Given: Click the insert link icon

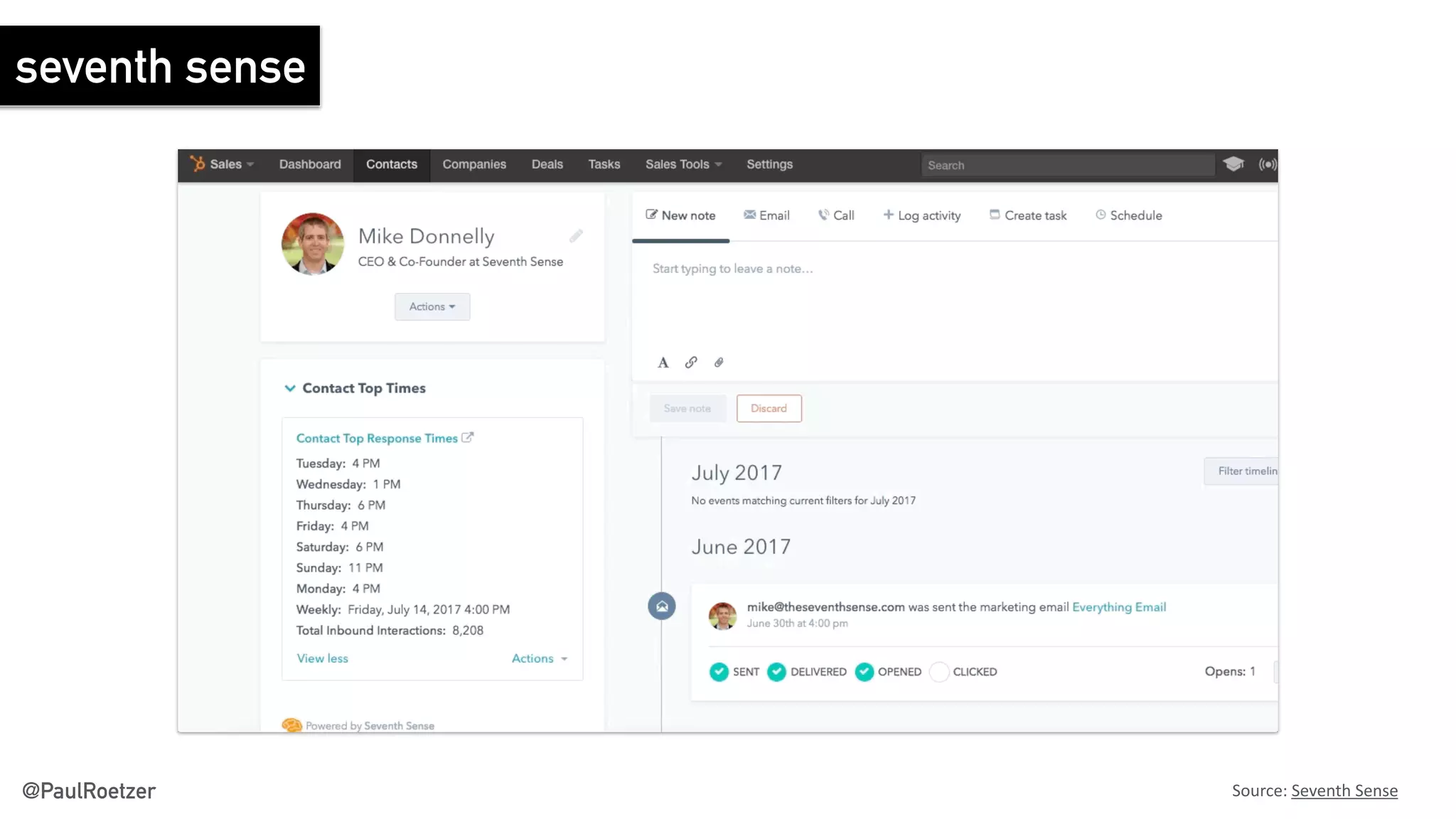Looking at the screenshot, I should [x=691, y=363].
